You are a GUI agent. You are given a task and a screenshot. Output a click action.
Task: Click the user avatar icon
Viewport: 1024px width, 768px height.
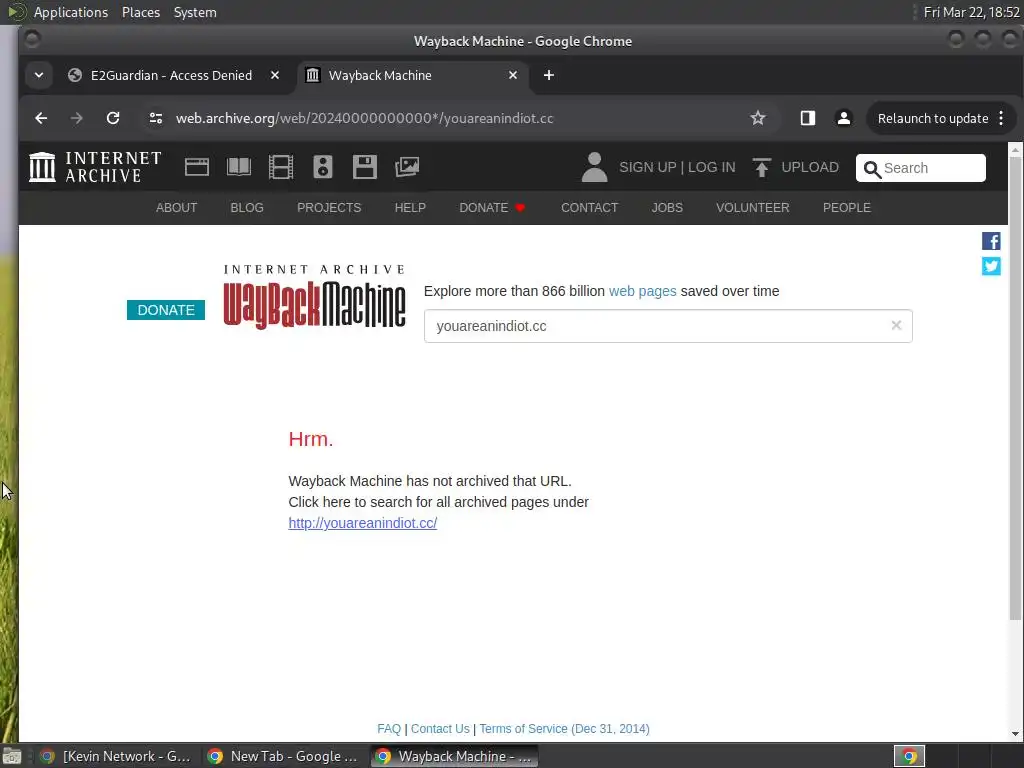[594, 167]
